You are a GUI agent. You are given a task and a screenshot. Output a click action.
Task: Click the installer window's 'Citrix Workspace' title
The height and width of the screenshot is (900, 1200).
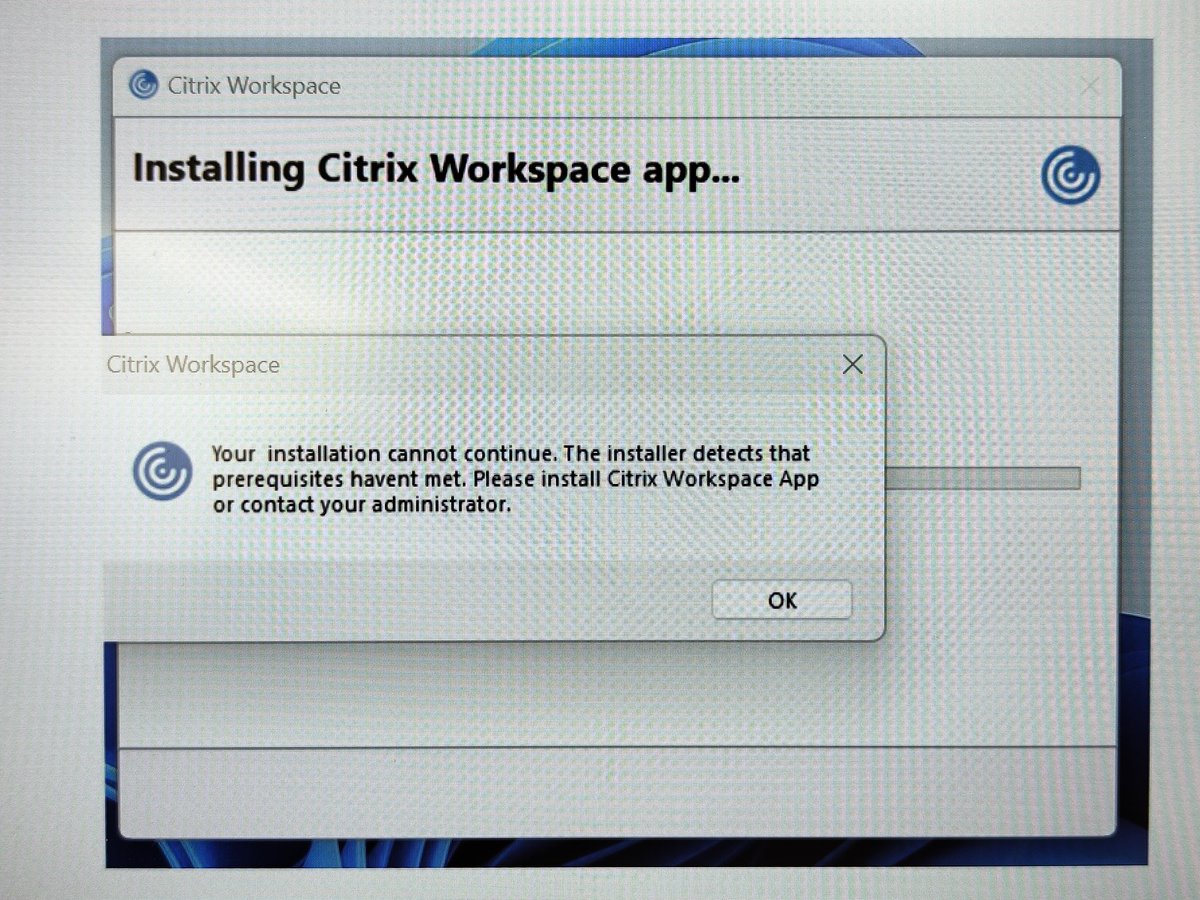point(254,86)
